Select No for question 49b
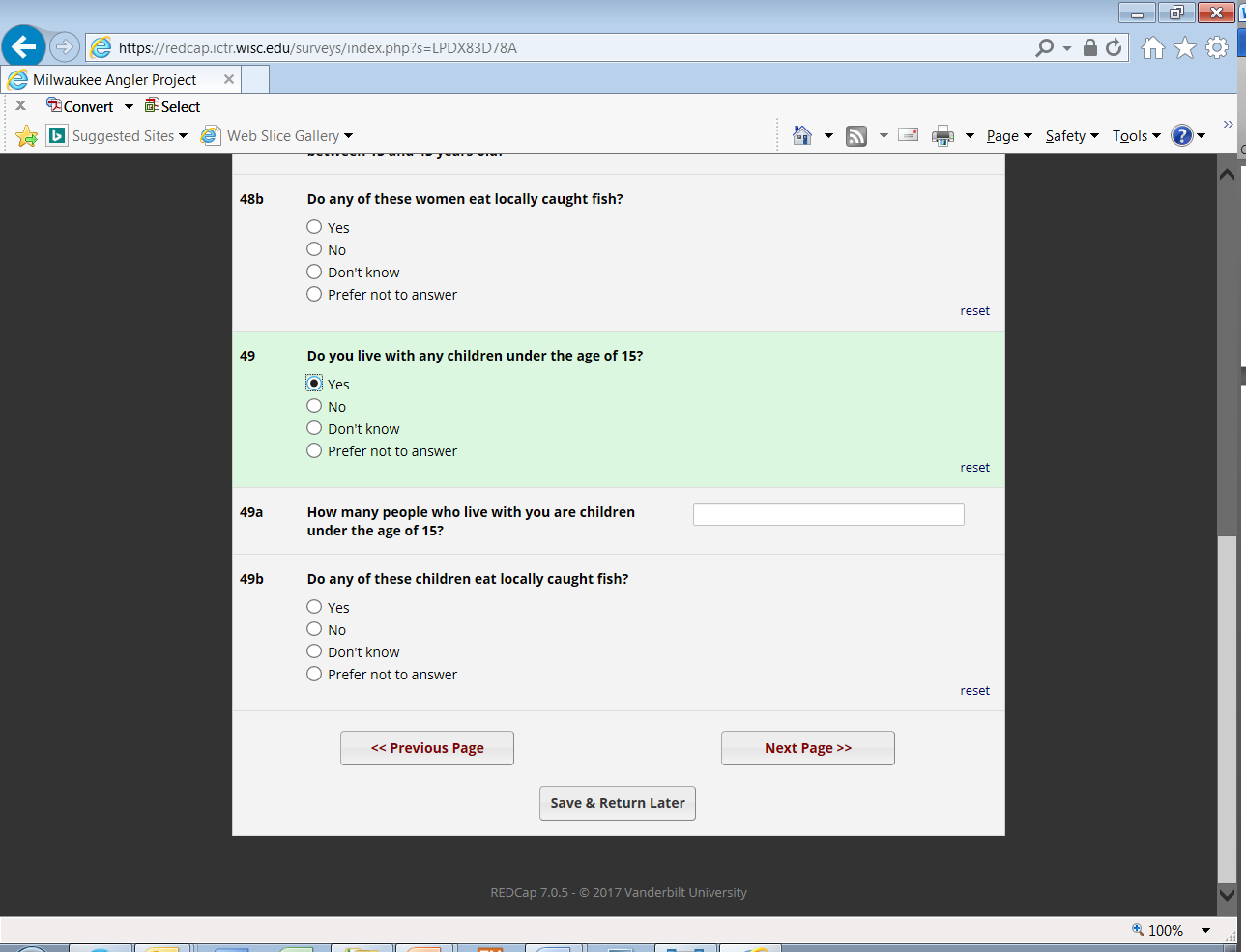The height and width of the screenshot is (952, 1246). (314, 629)
